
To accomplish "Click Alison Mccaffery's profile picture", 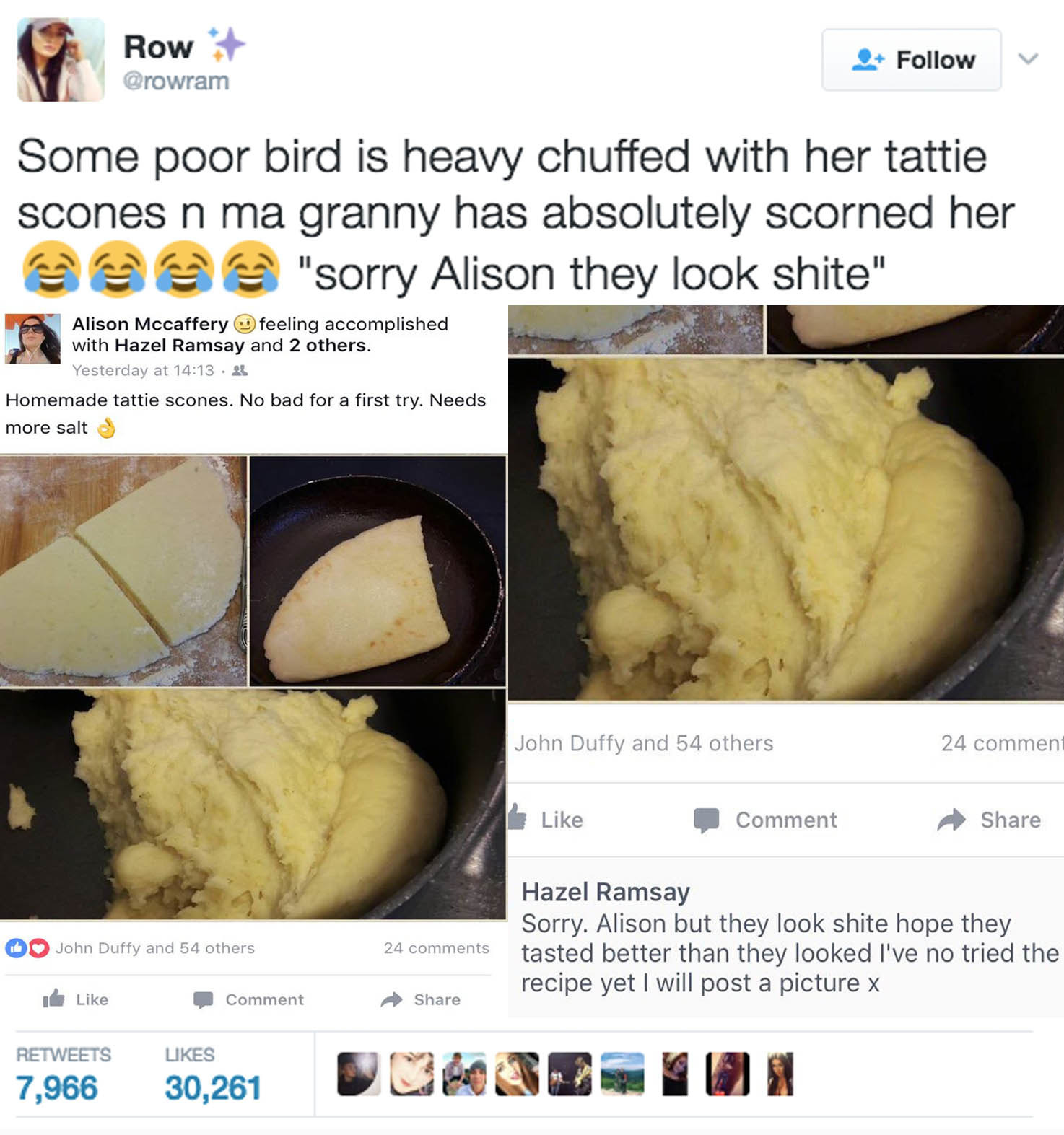I will (x=32, y=338).
